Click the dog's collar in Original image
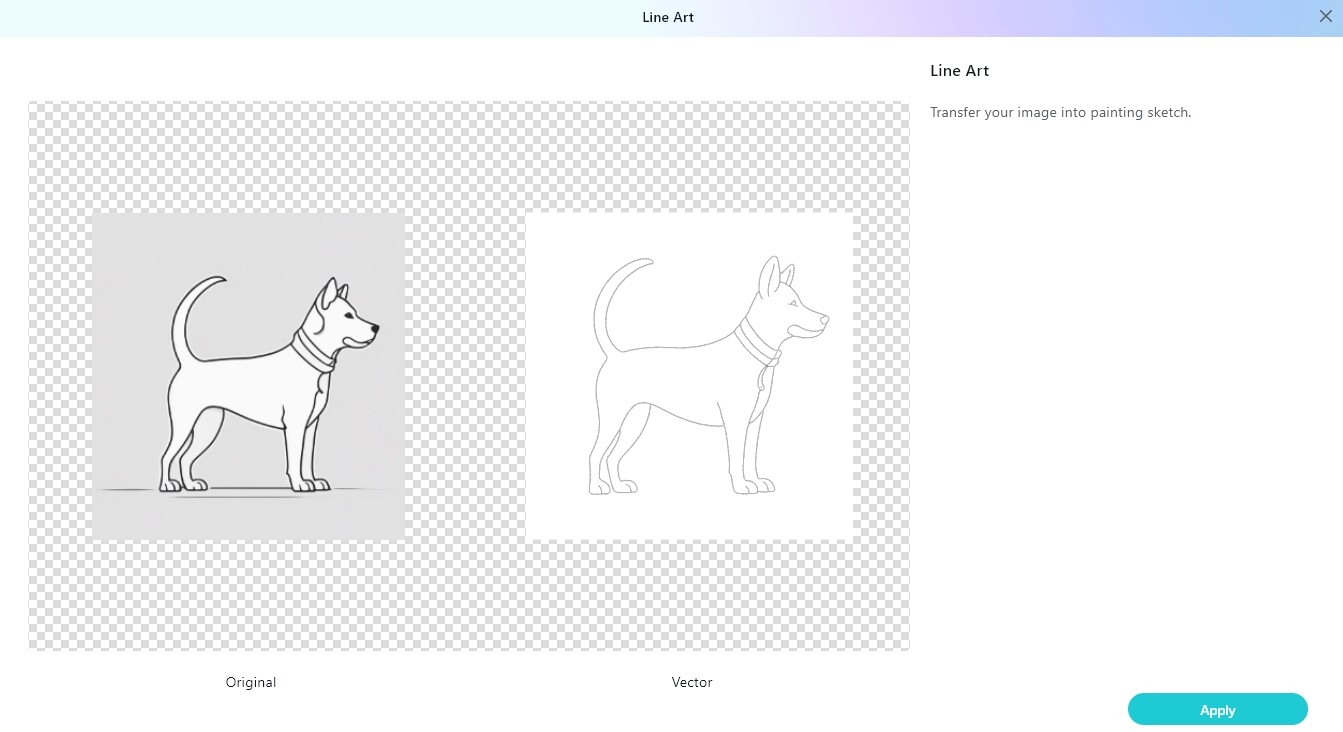The height and width of the screenshot is (732, 1343). click(313, 351)
